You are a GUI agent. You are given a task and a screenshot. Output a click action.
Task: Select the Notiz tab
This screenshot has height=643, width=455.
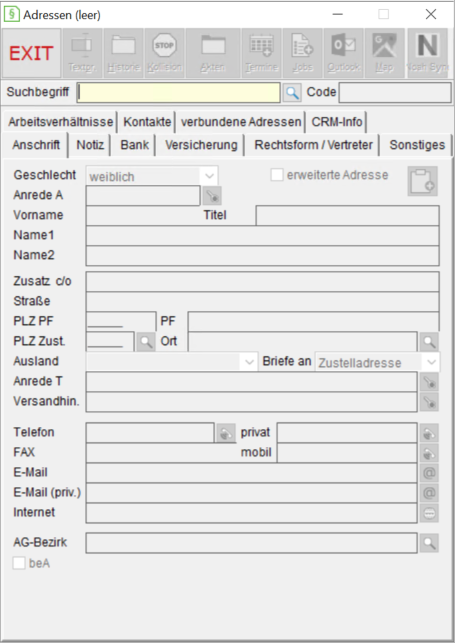[90, 145]
